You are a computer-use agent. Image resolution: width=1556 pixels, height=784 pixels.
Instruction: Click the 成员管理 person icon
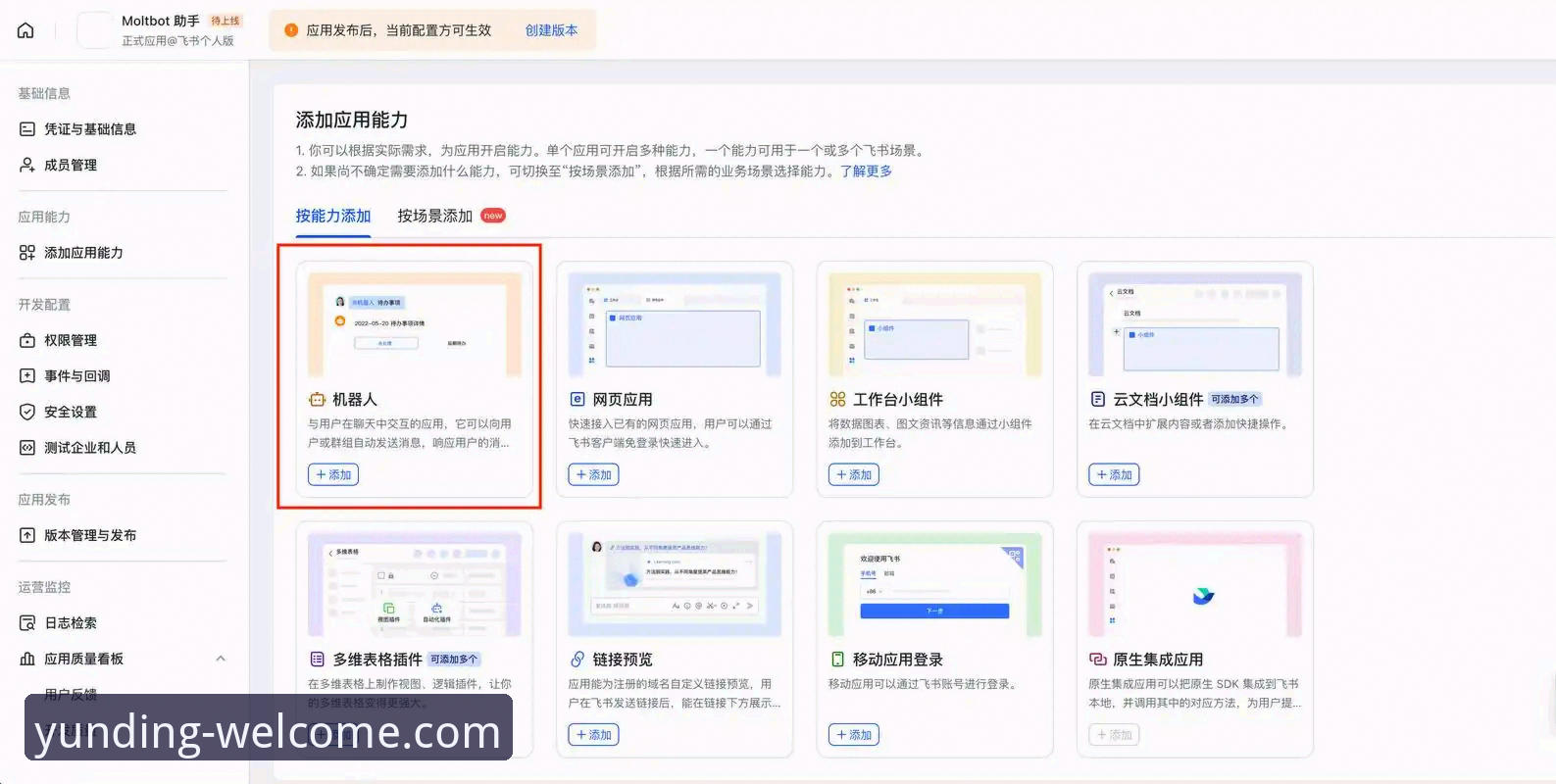coord(27,165)
